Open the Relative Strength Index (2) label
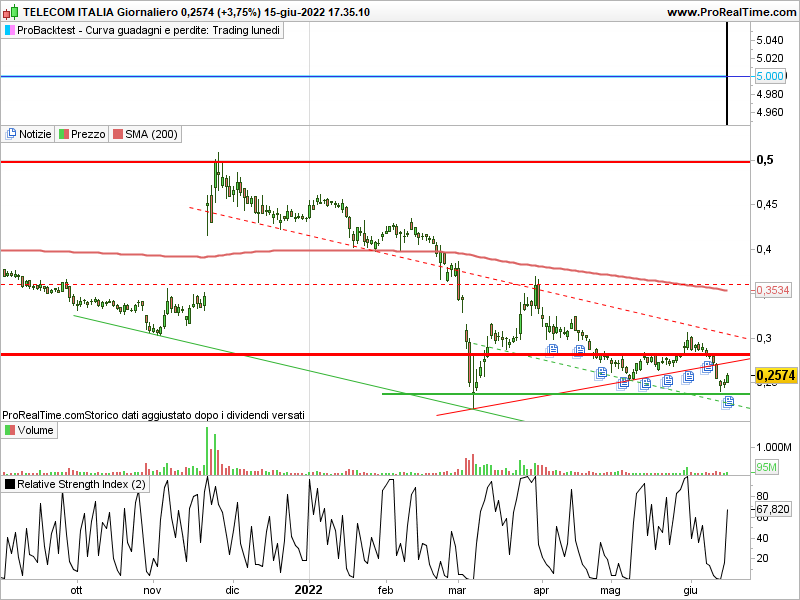800x600 pixels. (81, 484)
